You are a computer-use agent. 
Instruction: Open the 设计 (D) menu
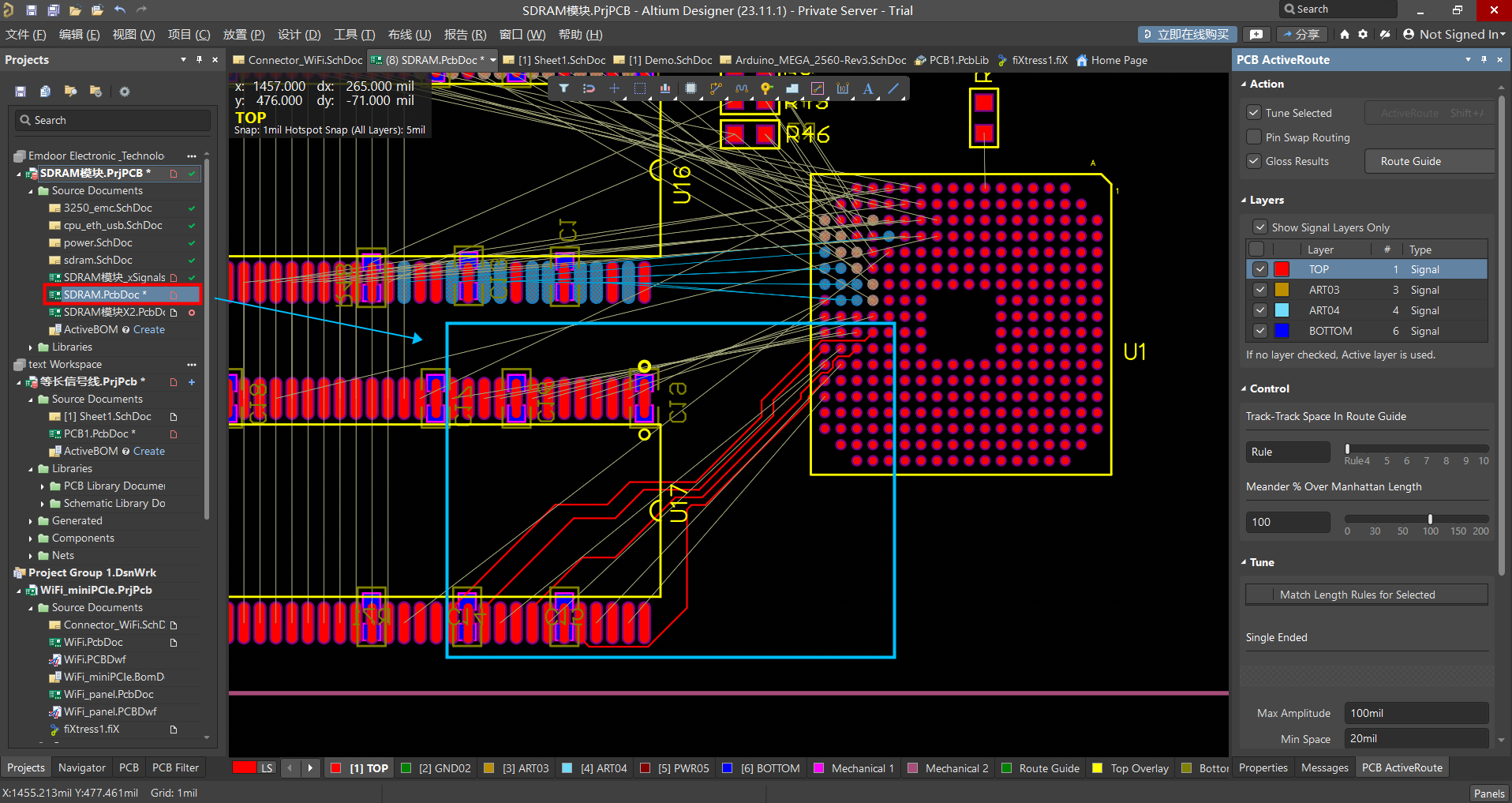click(298, 35)
